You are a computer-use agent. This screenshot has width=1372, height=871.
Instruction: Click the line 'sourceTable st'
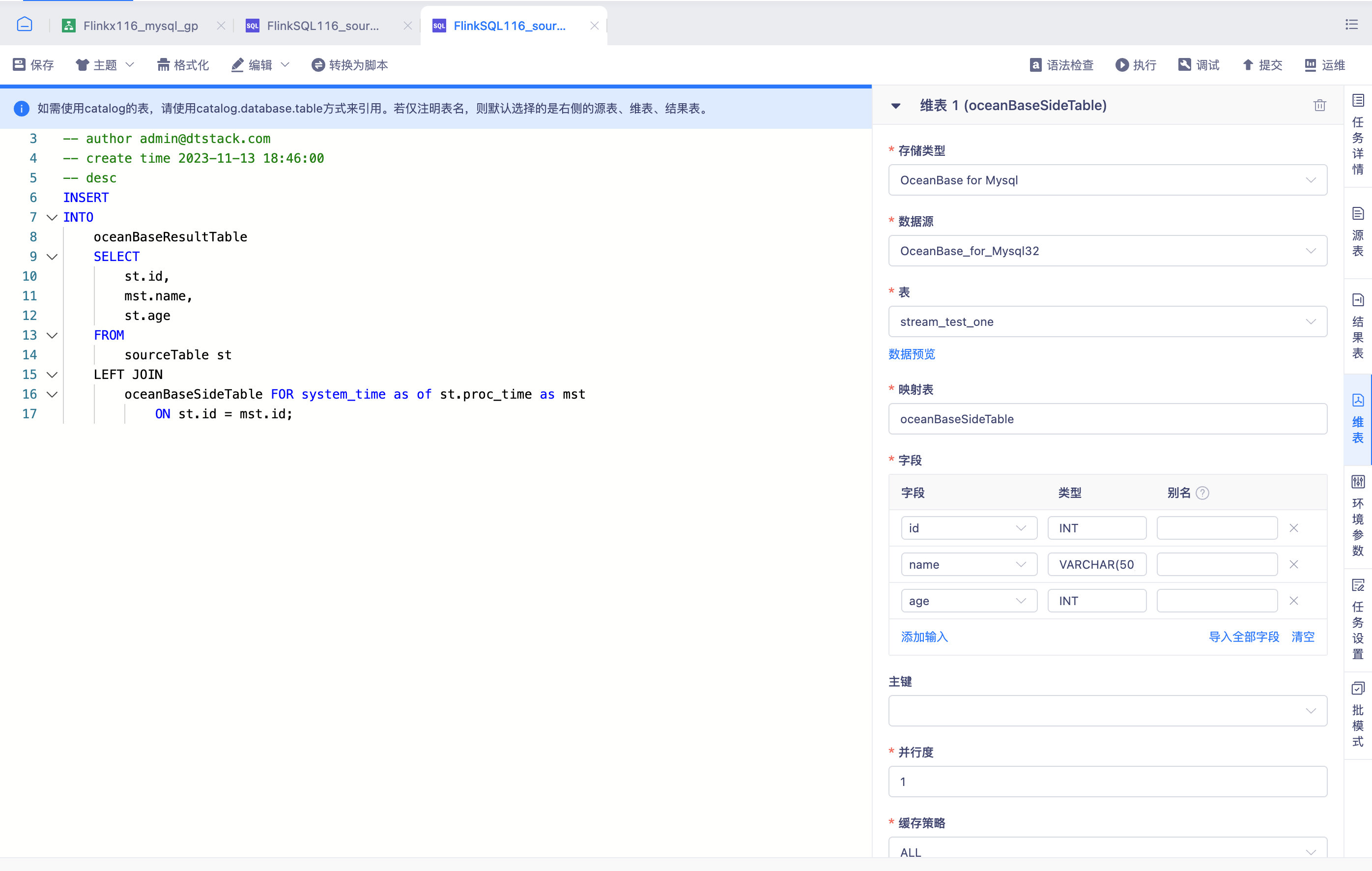point(178,355)
